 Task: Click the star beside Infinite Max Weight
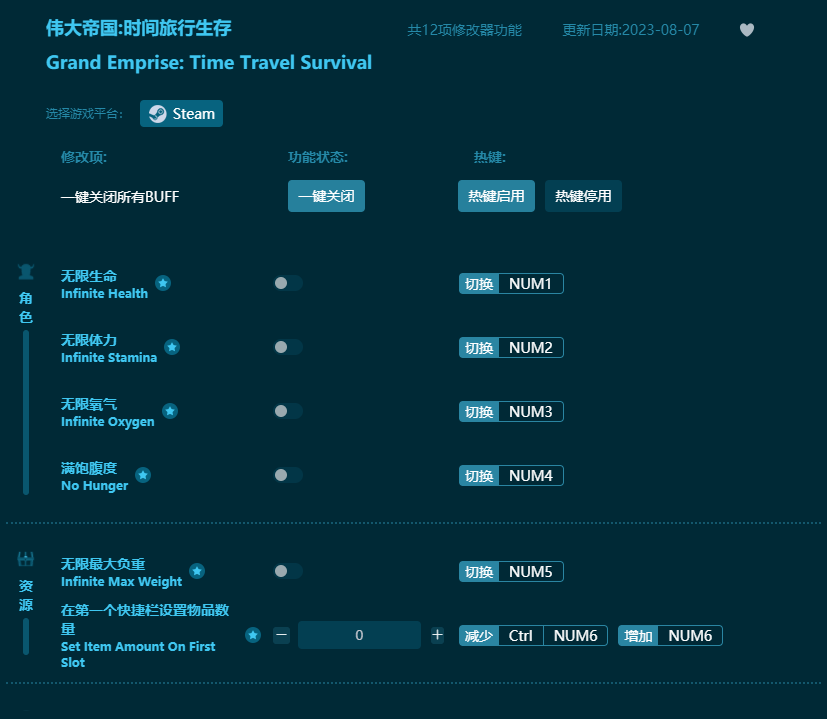tap(197, 571)
